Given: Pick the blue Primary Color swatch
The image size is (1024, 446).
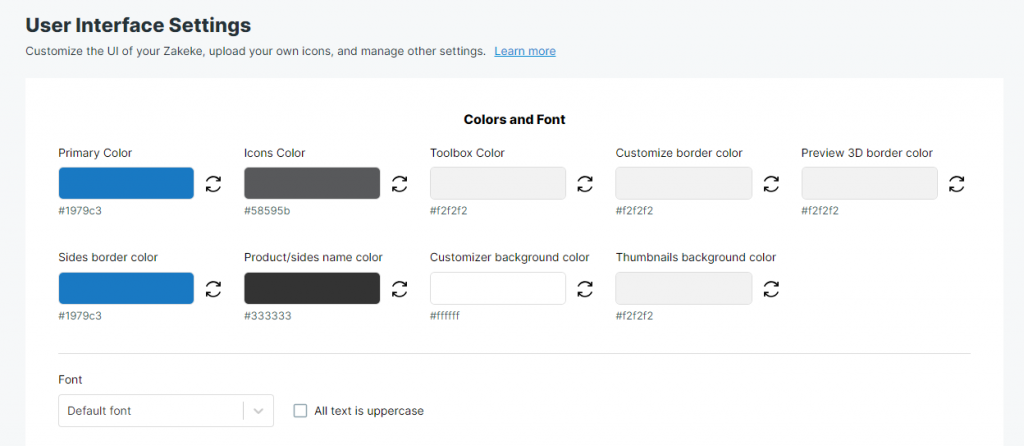Looking at the screenshot, I should click(x=126, y=183).
